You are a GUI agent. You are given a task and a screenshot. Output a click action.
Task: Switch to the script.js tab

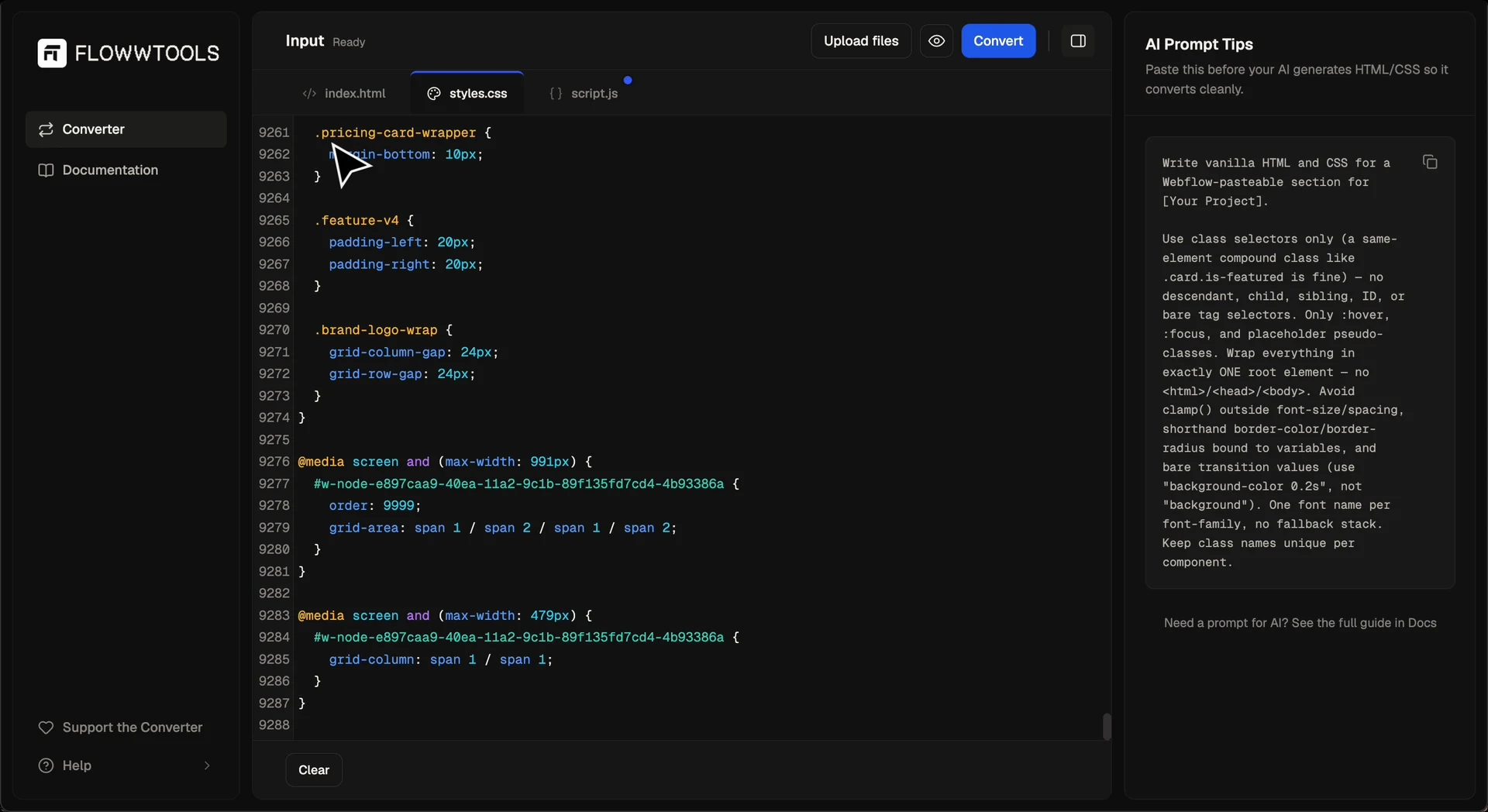click(584, 94)
